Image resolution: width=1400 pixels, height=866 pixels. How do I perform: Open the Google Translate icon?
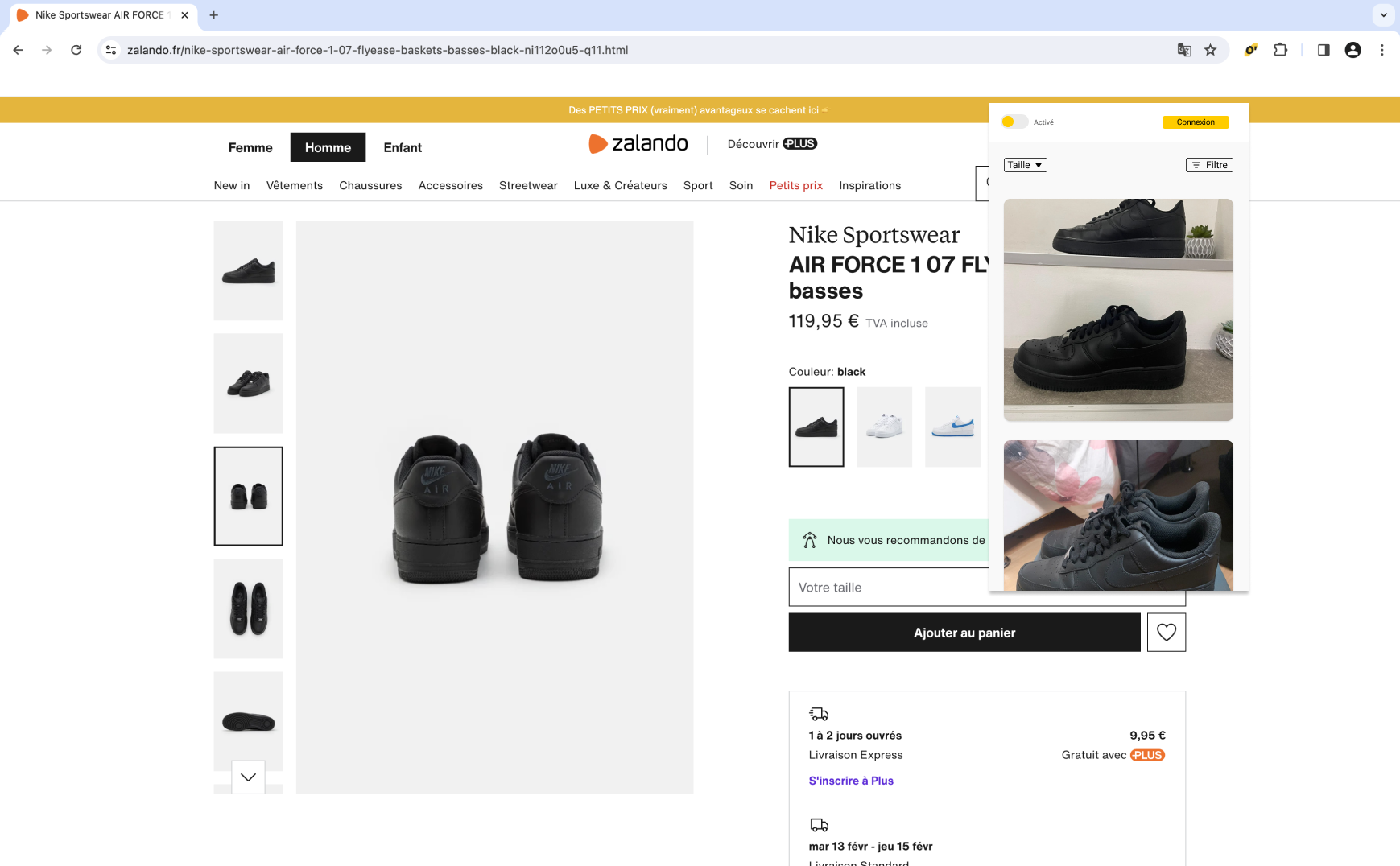[x=1184, y=50]
